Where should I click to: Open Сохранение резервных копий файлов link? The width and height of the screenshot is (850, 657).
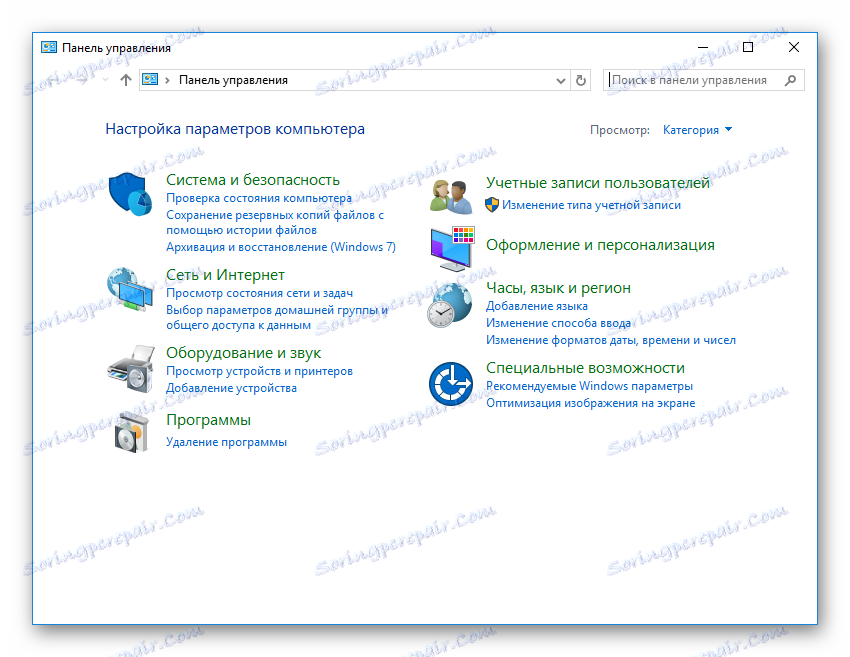[x=275, y=222]
